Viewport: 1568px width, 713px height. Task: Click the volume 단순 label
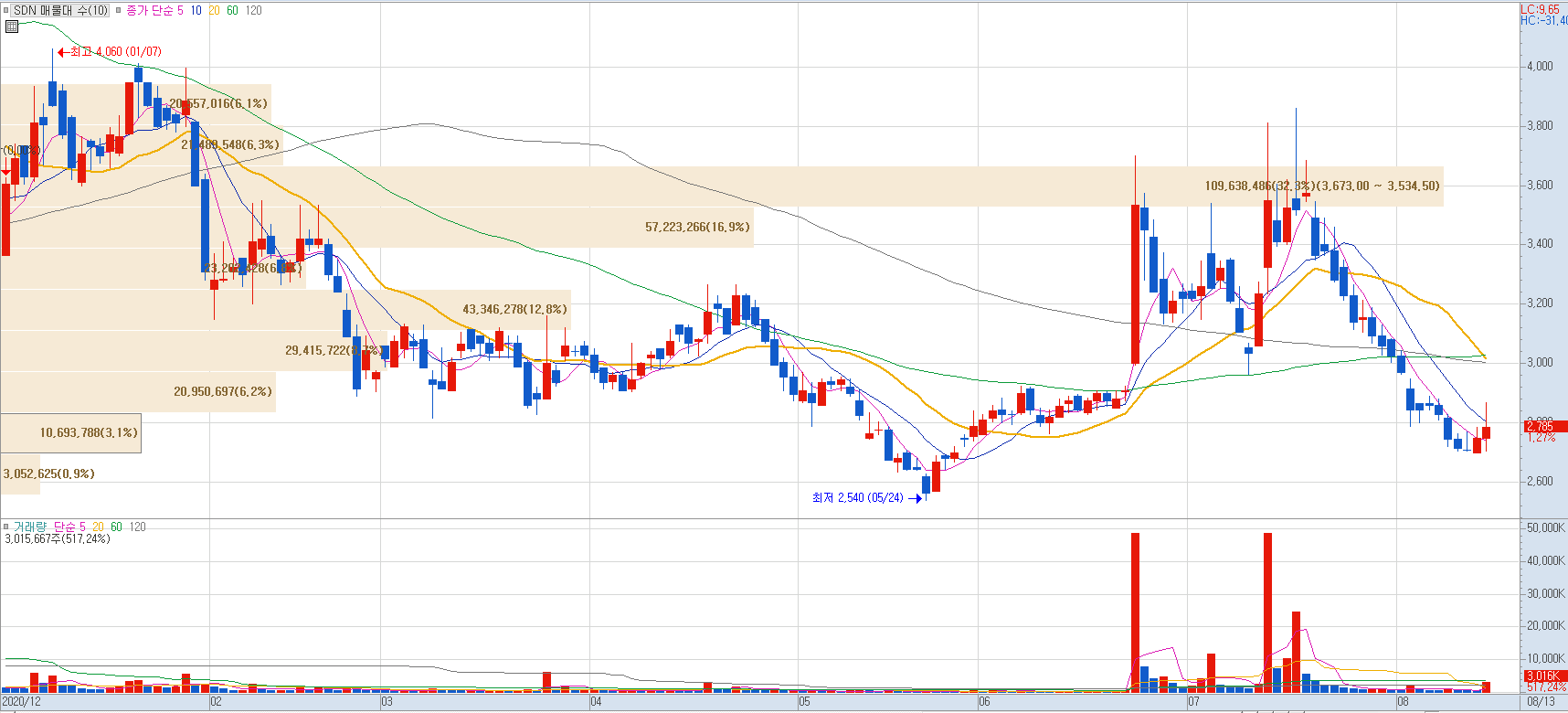[64, 527]
